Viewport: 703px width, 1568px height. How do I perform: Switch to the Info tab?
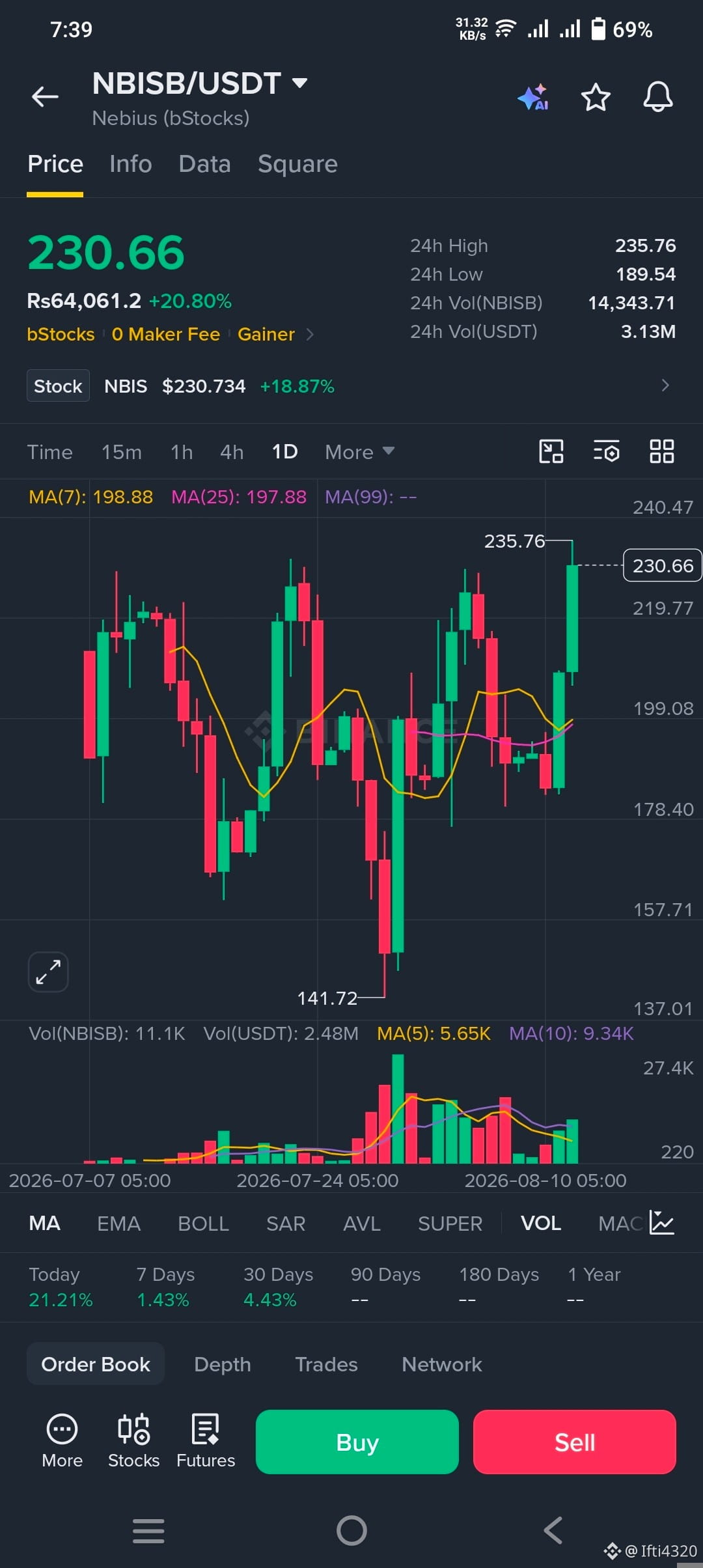click(130, 164)
